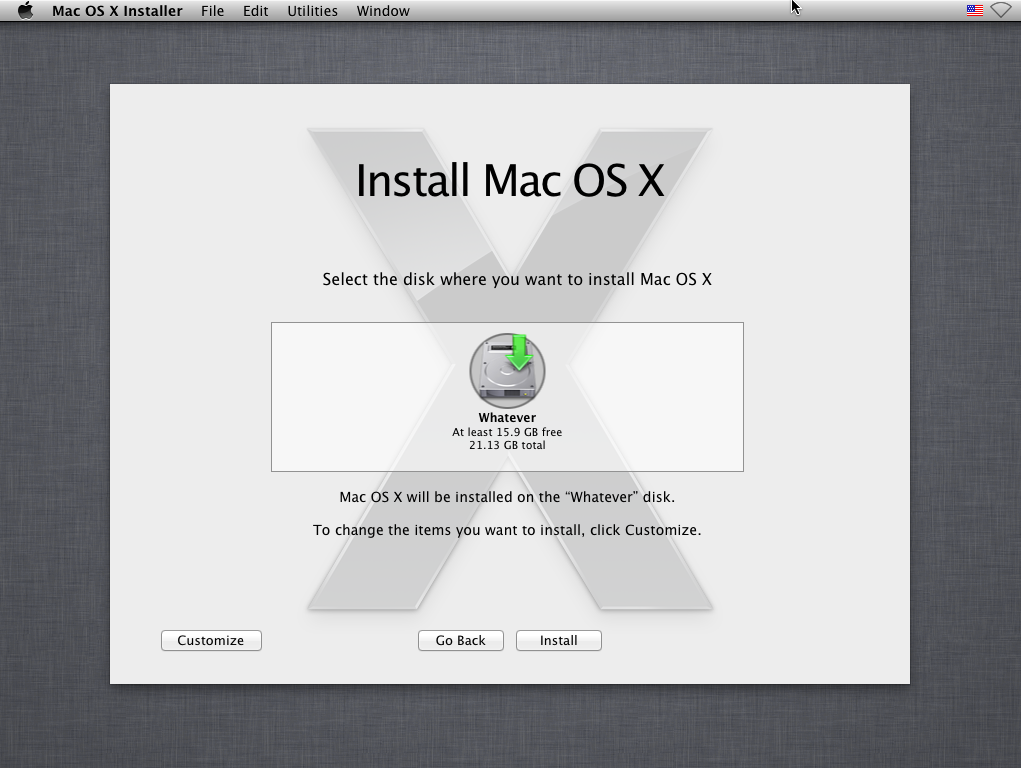Click 'Mac OS X will be installed' message
The width and height of the screenshot is (1021, 768).
[x=507, y=497]
